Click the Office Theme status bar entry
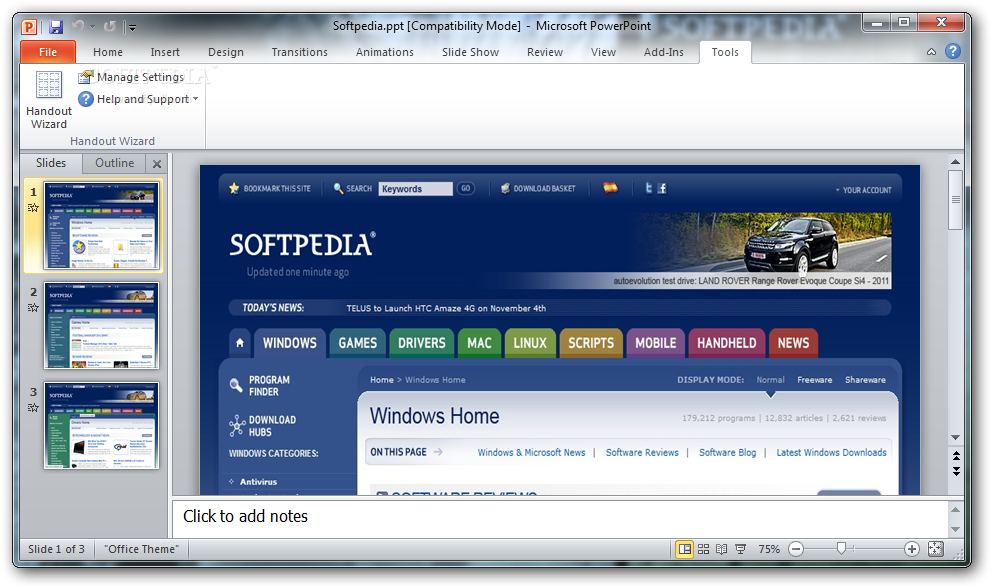Image resolution: width=992 pixels, height=588 pixels. [x=142, y=549]
